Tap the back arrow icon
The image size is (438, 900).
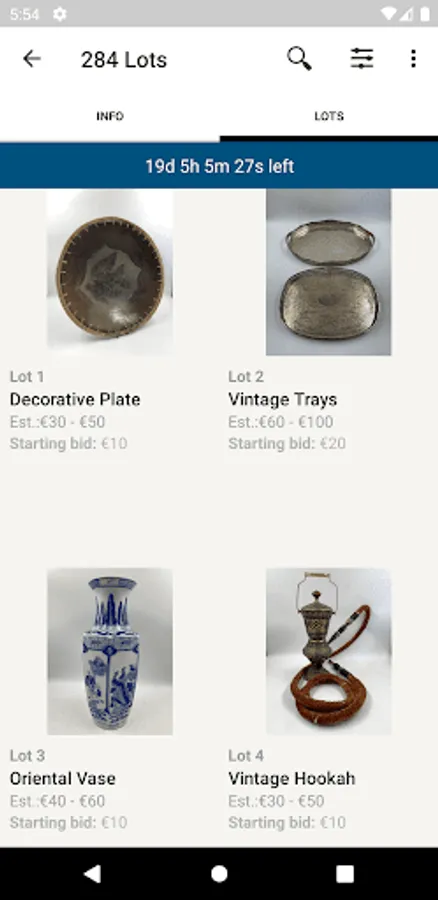tap(32, 59)
